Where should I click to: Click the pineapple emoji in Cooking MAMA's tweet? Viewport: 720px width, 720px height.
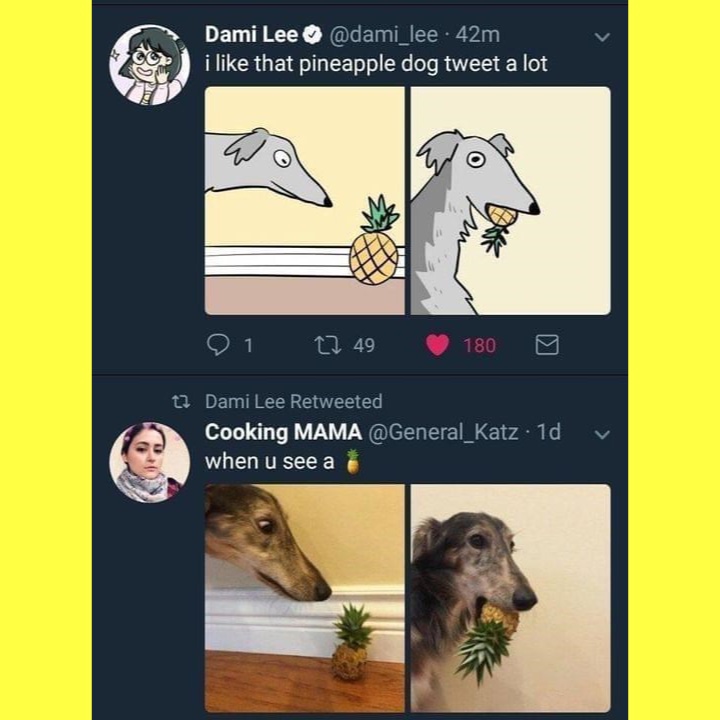(351, 461)
